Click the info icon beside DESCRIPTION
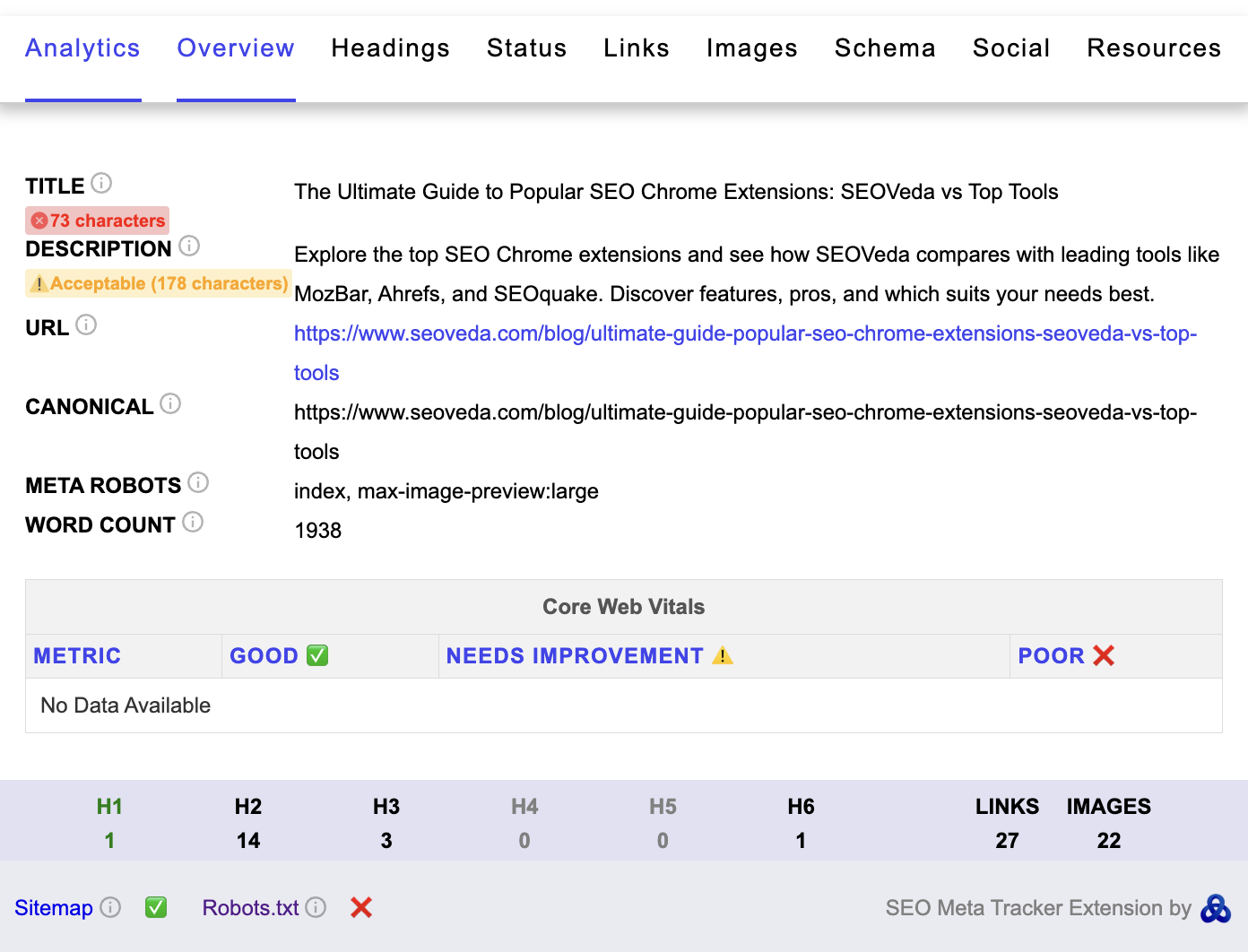 point(189,246)
